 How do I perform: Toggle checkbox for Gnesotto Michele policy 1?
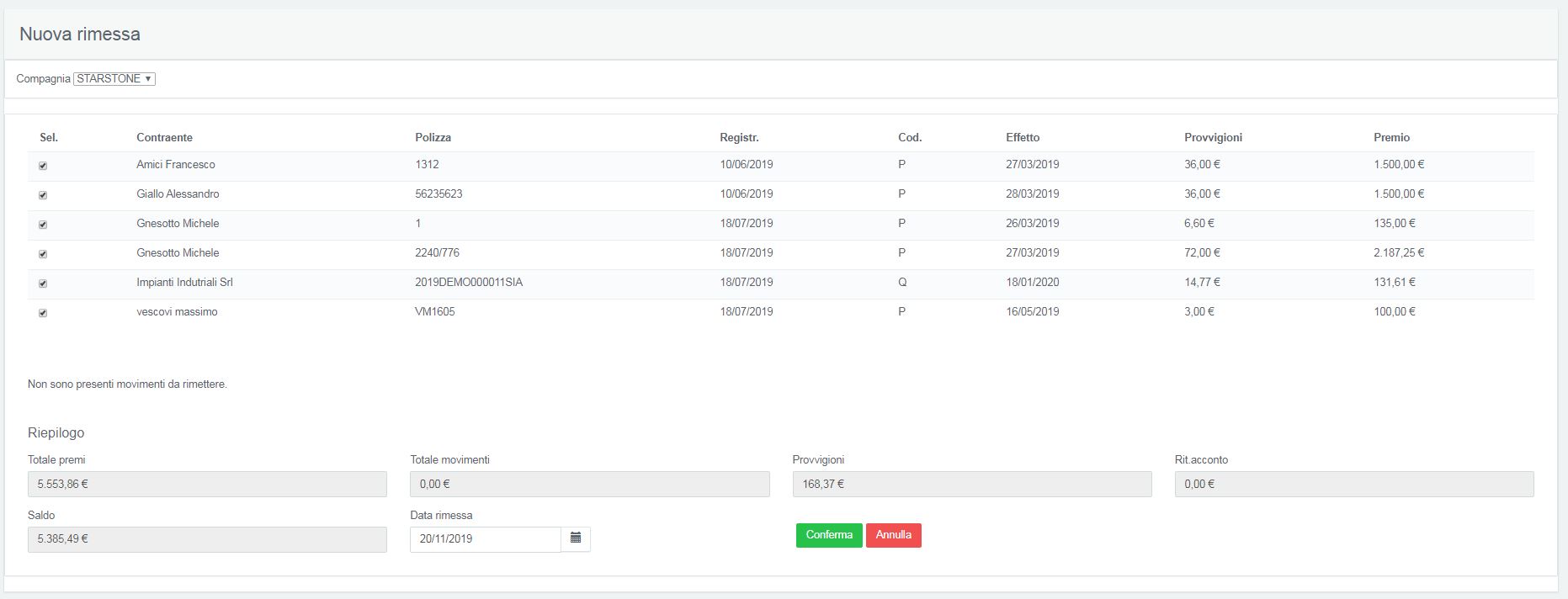(43, 225)
